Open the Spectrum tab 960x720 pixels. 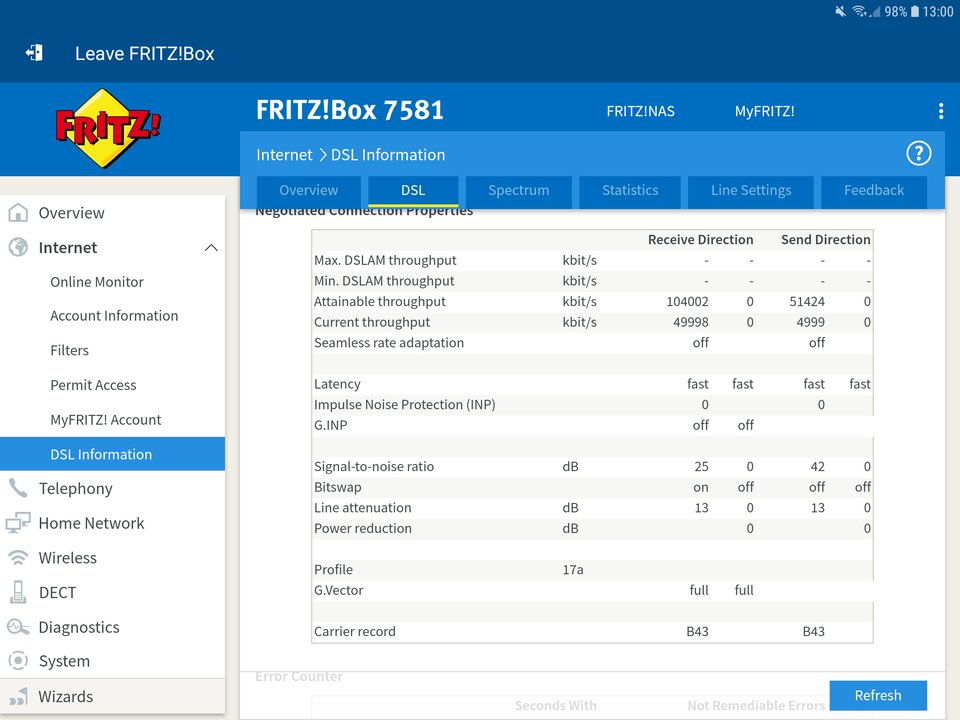tap(519, 190)
